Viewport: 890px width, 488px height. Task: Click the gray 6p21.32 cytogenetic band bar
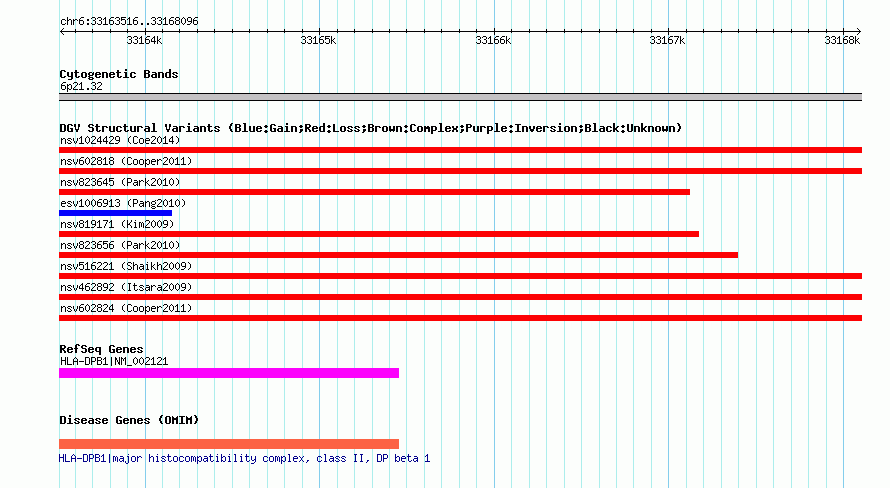coord(460,97)
